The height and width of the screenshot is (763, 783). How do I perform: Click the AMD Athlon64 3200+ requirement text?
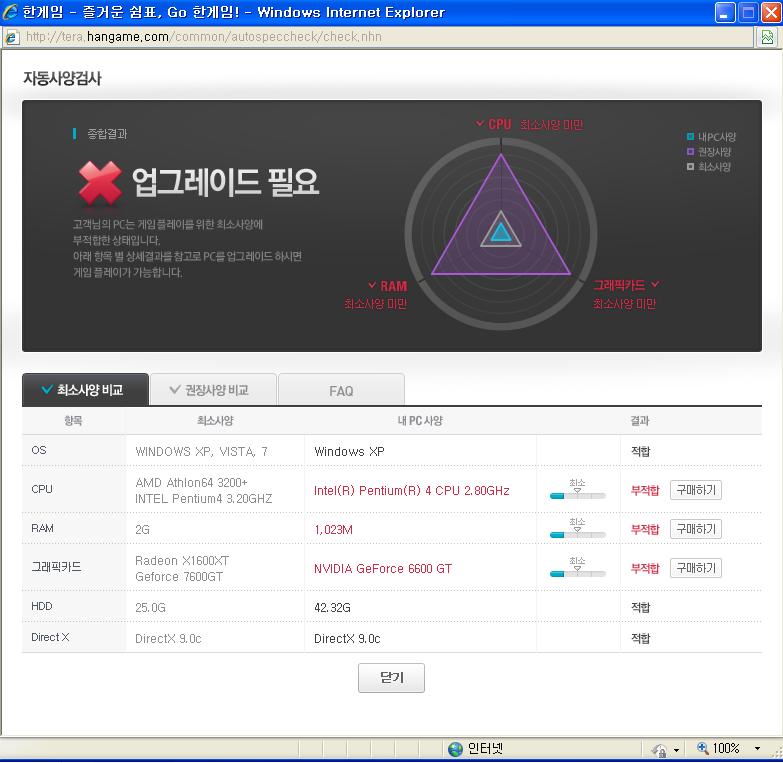click(191, 483)
